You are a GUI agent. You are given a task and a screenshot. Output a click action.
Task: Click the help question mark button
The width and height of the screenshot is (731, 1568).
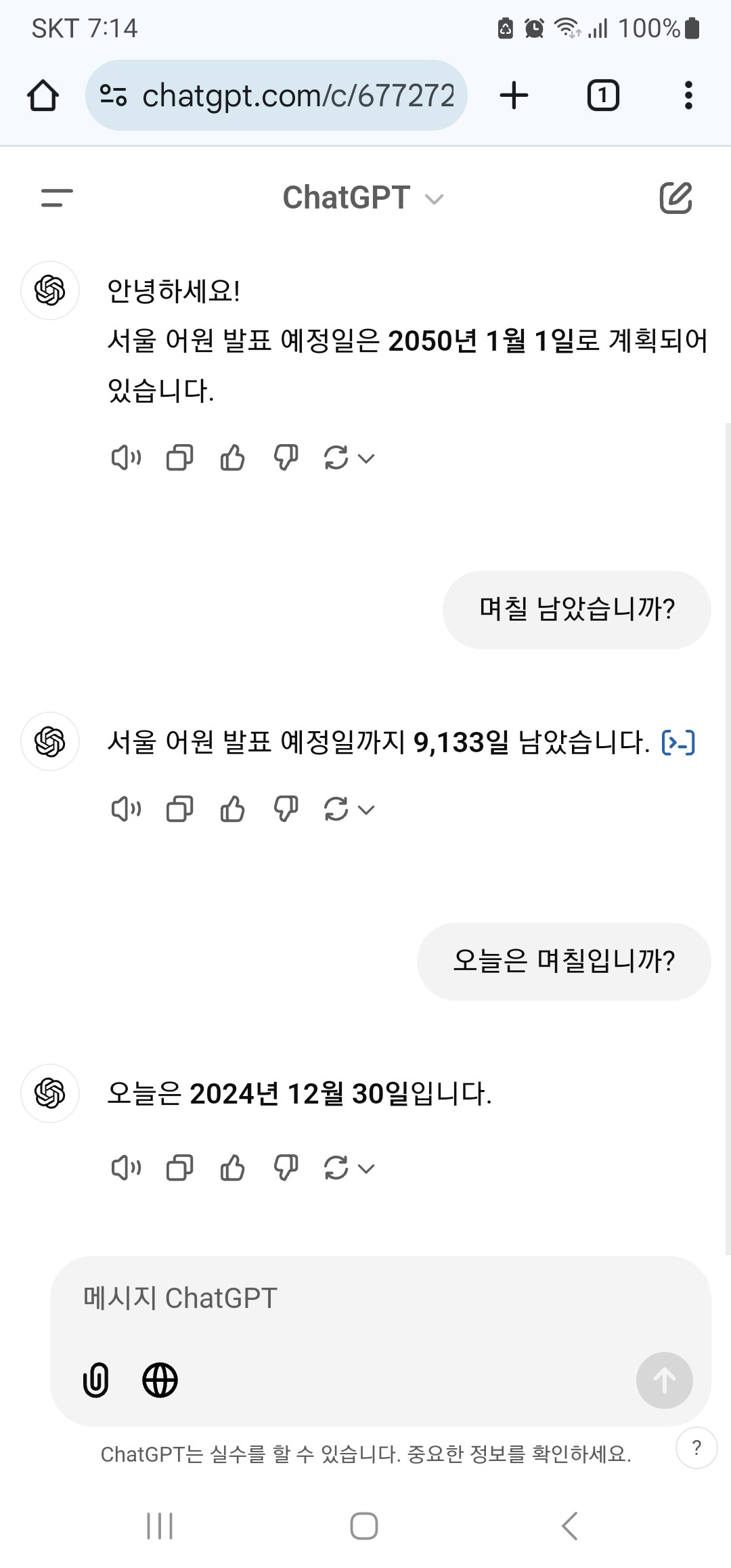click(x=696, y=1448)
